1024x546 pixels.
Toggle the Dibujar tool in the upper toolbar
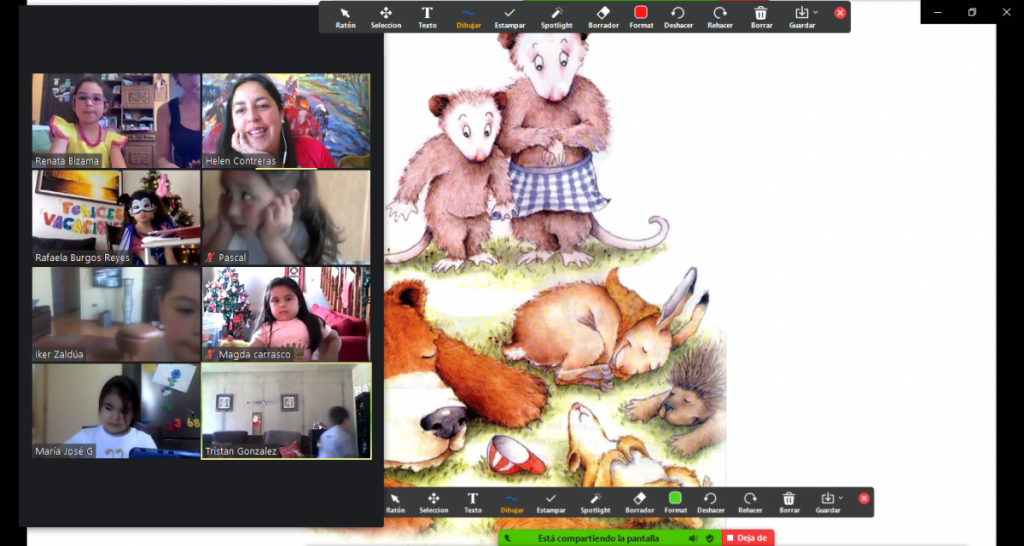point(467,17)
